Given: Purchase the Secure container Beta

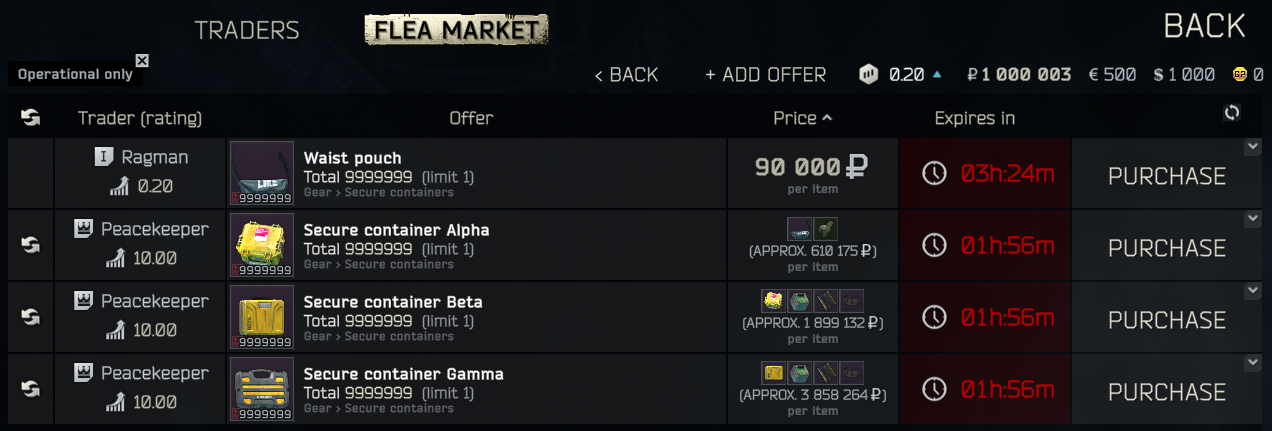Looking at the screenshot, I should [x=1166, y=320].
